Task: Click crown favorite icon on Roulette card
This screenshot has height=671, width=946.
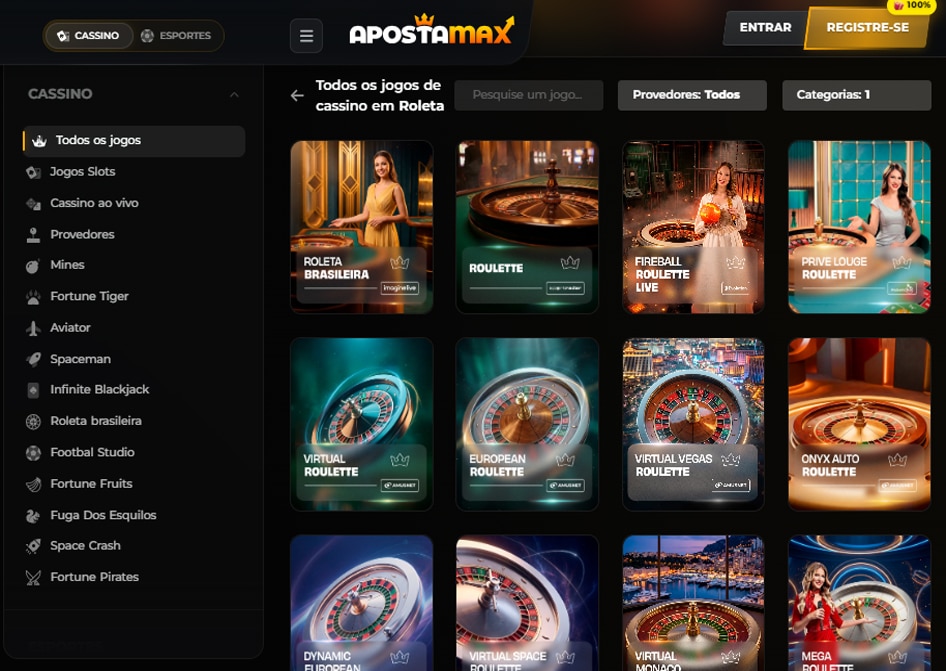Action: click(x=570, y=262)
